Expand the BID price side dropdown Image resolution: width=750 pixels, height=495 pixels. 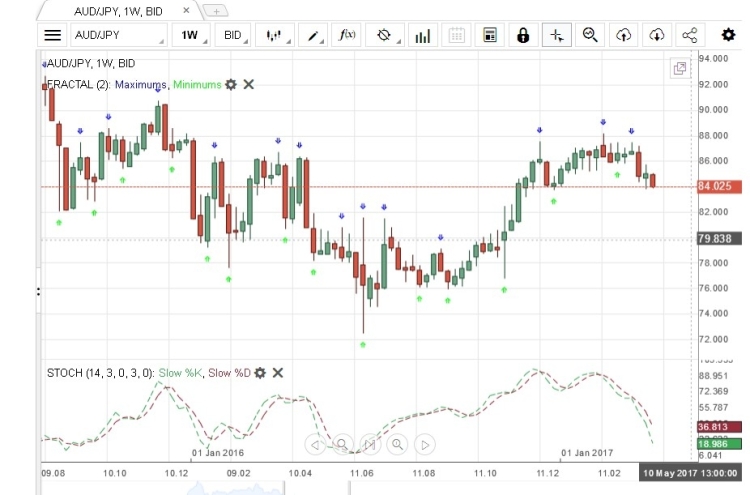236,35
